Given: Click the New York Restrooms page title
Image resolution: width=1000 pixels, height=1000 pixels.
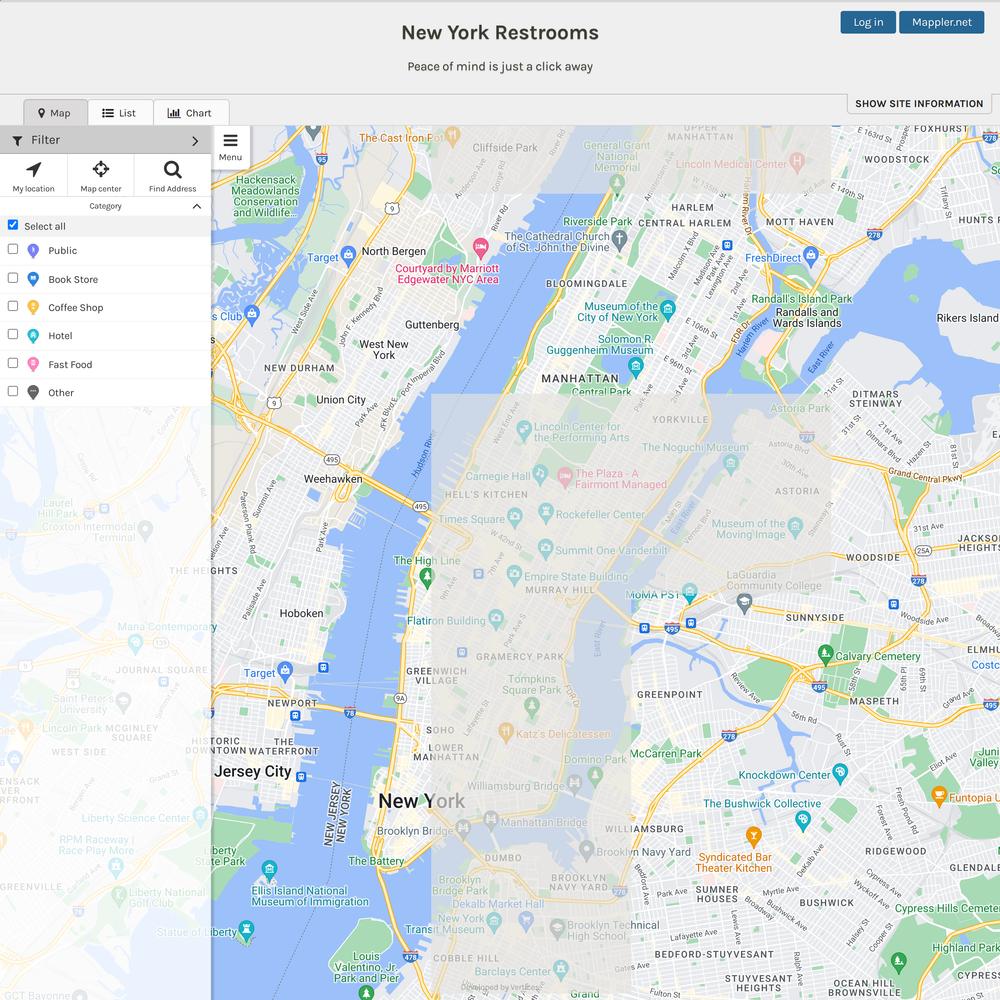Looking at the screenshot, I should click(x=500, y=33).
